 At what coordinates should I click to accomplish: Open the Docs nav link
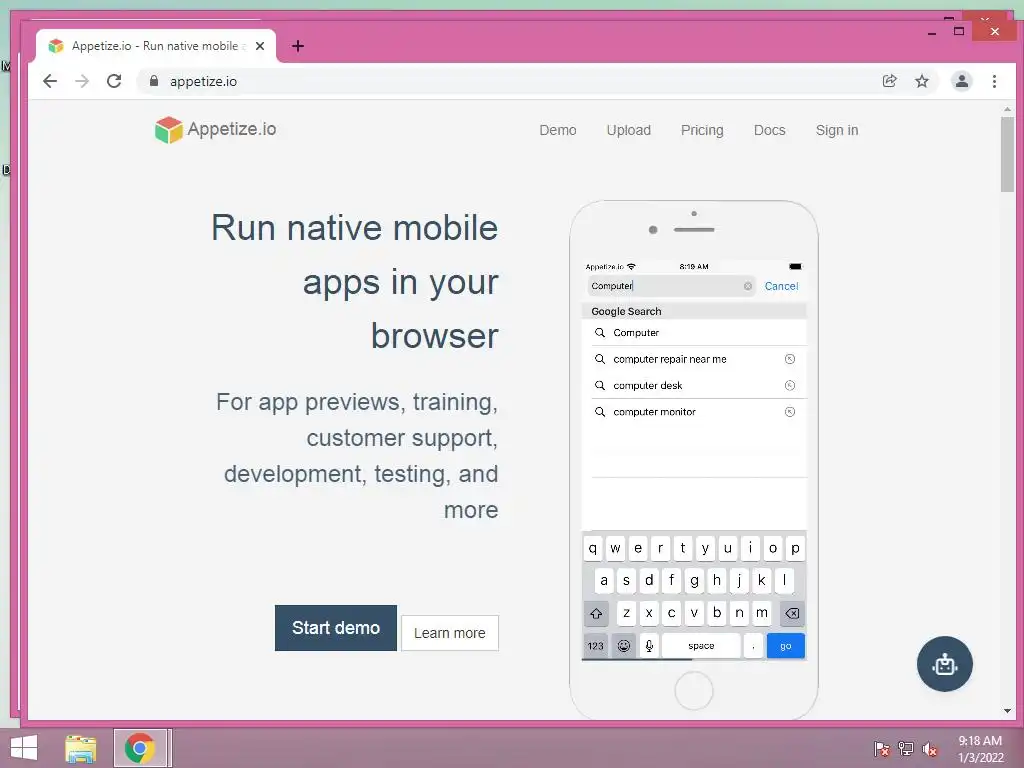(x=769, y=130)
